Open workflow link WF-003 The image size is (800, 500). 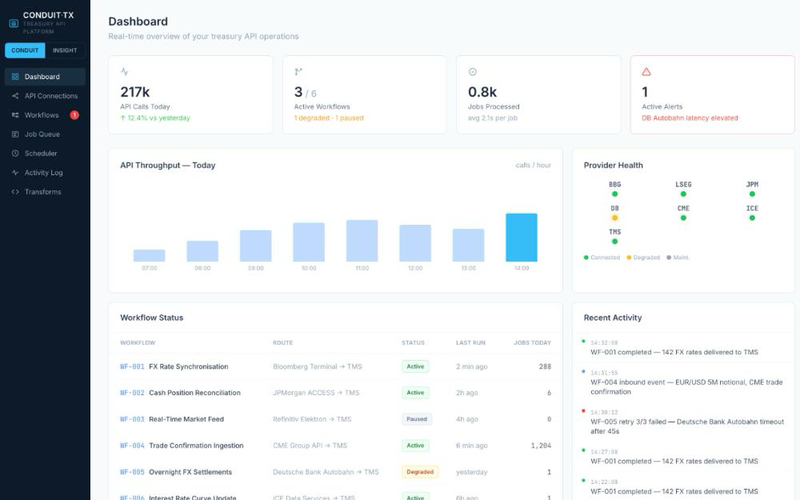(132, 419)
